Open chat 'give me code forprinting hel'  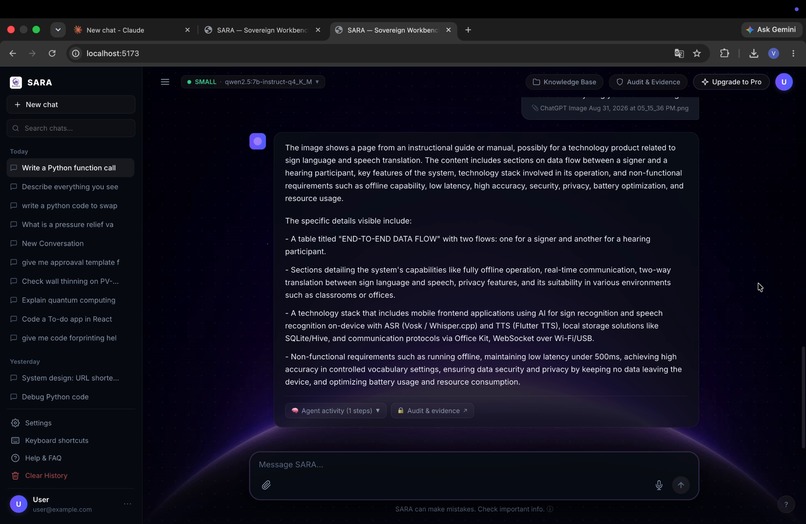coord(71,338)
